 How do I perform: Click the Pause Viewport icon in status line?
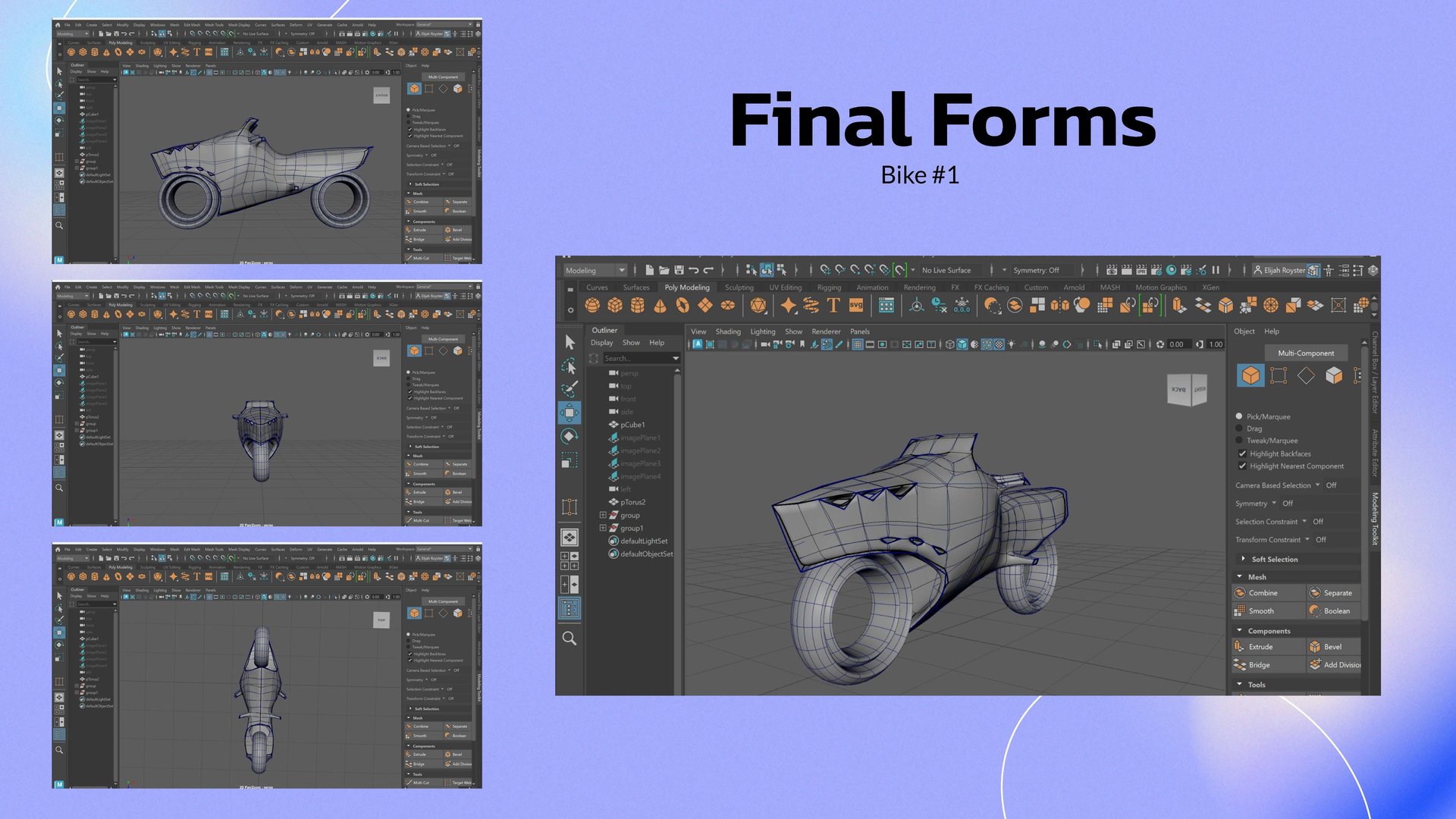tap(1216, 270)
